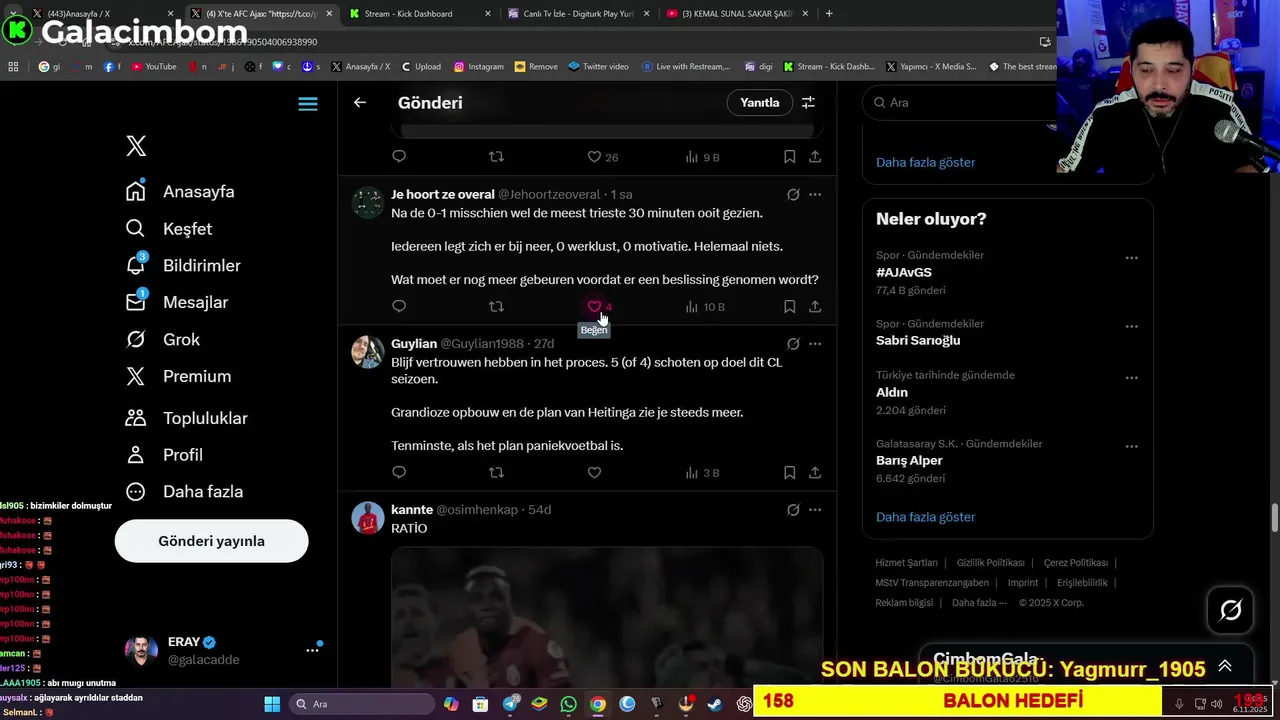This screenshot has width=1280, height=720.
Task: Open options for Sabri Sarıoğlu trend
Action: (x=1131, y=326)
